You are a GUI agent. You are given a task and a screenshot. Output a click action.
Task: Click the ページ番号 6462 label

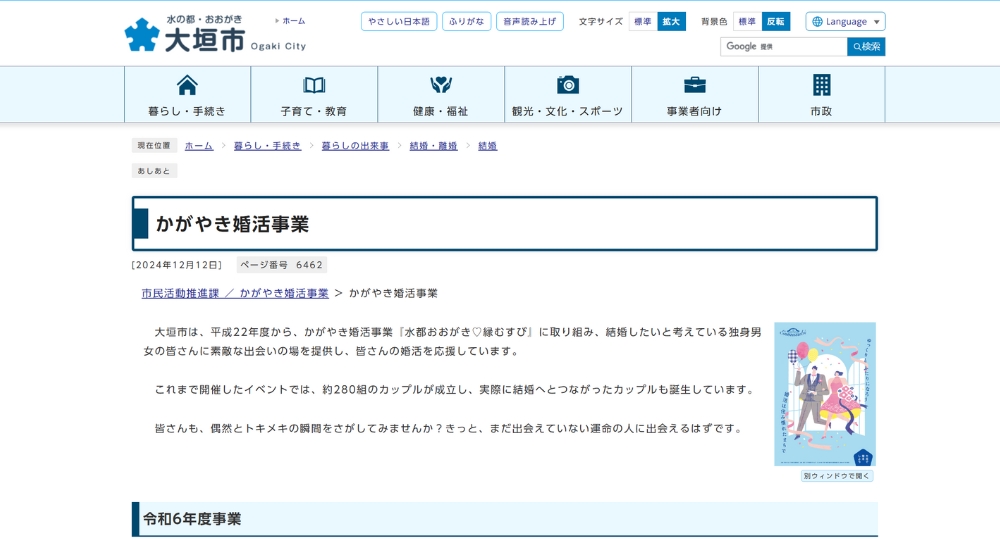click(x=281, y=265)
